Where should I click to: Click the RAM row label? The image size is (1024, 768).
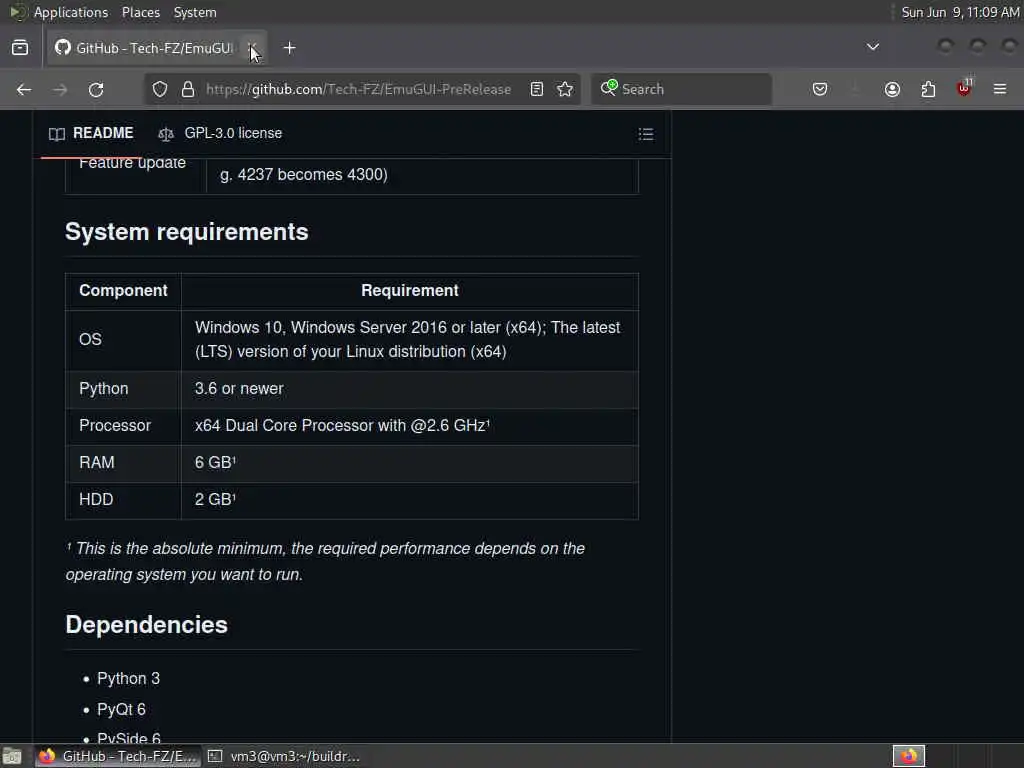pyautogui.click(x=97, y=462)
